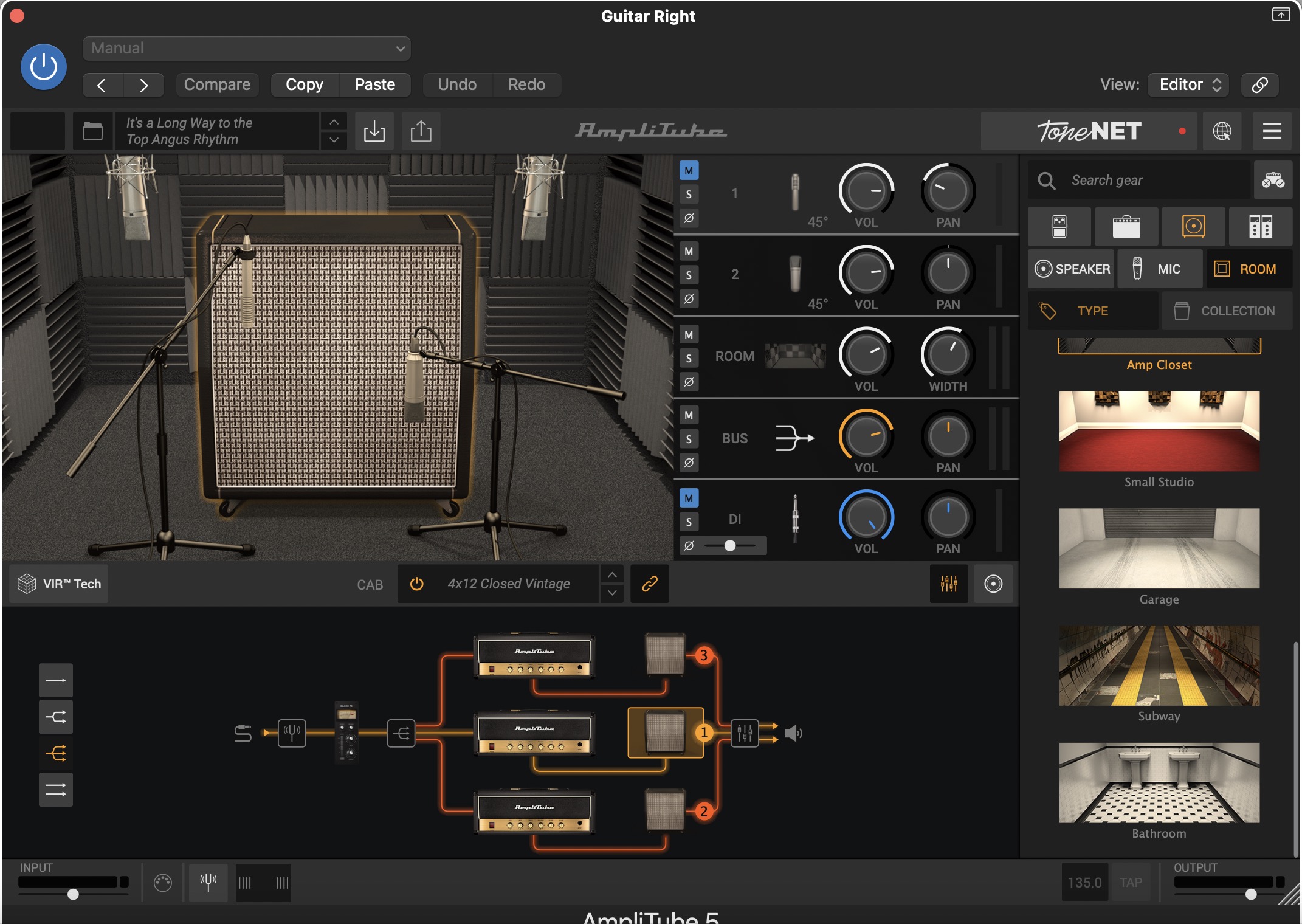Open the 4x12 Closed Vintage cab selector
1302x924 pixels.
tap(509, 584)
